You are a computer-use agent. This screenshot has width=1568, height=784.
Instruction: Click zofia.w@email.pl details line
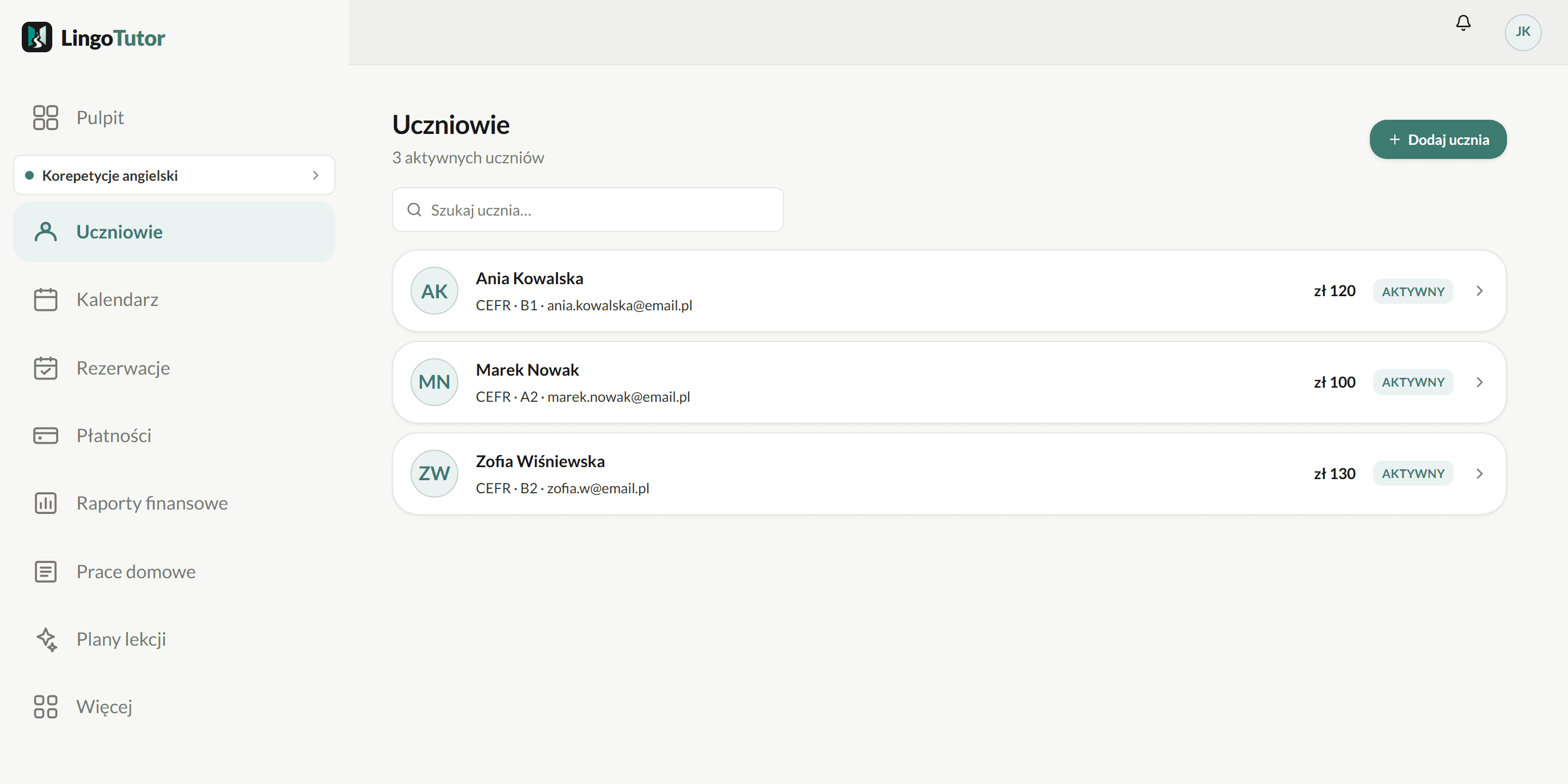562,488
